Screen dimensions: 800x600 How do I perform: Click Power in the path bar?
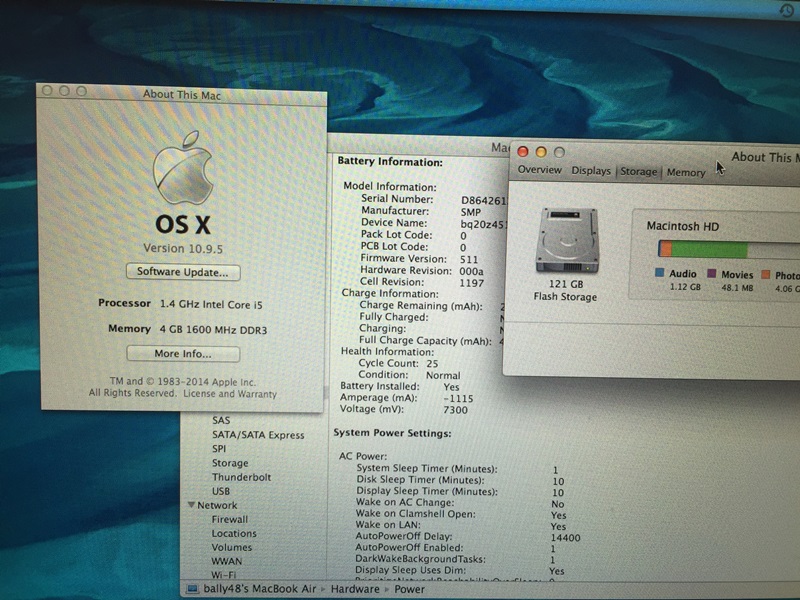coord(409,589)
